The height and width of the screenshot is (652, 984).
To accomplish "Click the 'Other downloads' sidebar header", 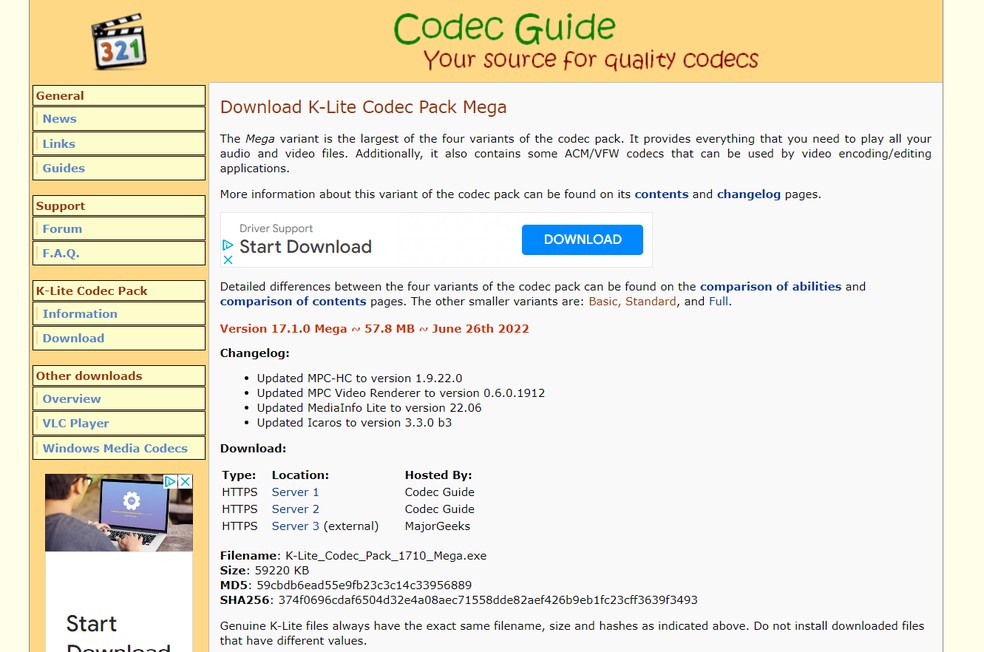I will [x=119, y=376].
